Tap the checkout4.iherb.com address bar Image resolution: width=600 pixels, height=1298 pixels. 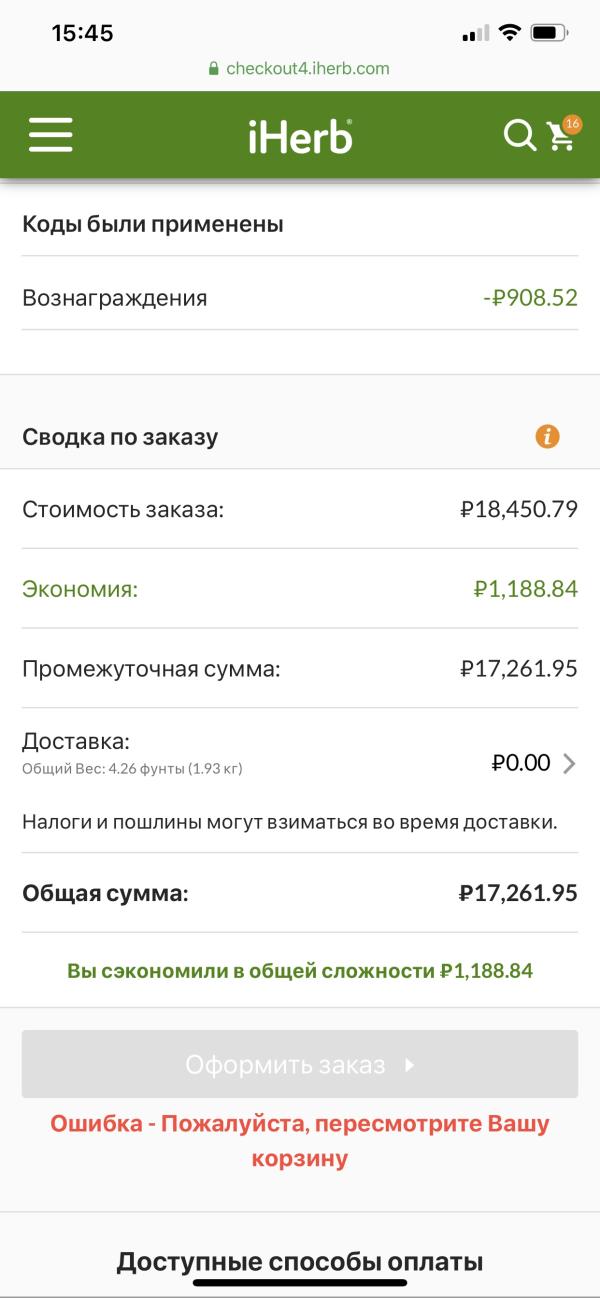pyautogui.click(x=300, y=69)
